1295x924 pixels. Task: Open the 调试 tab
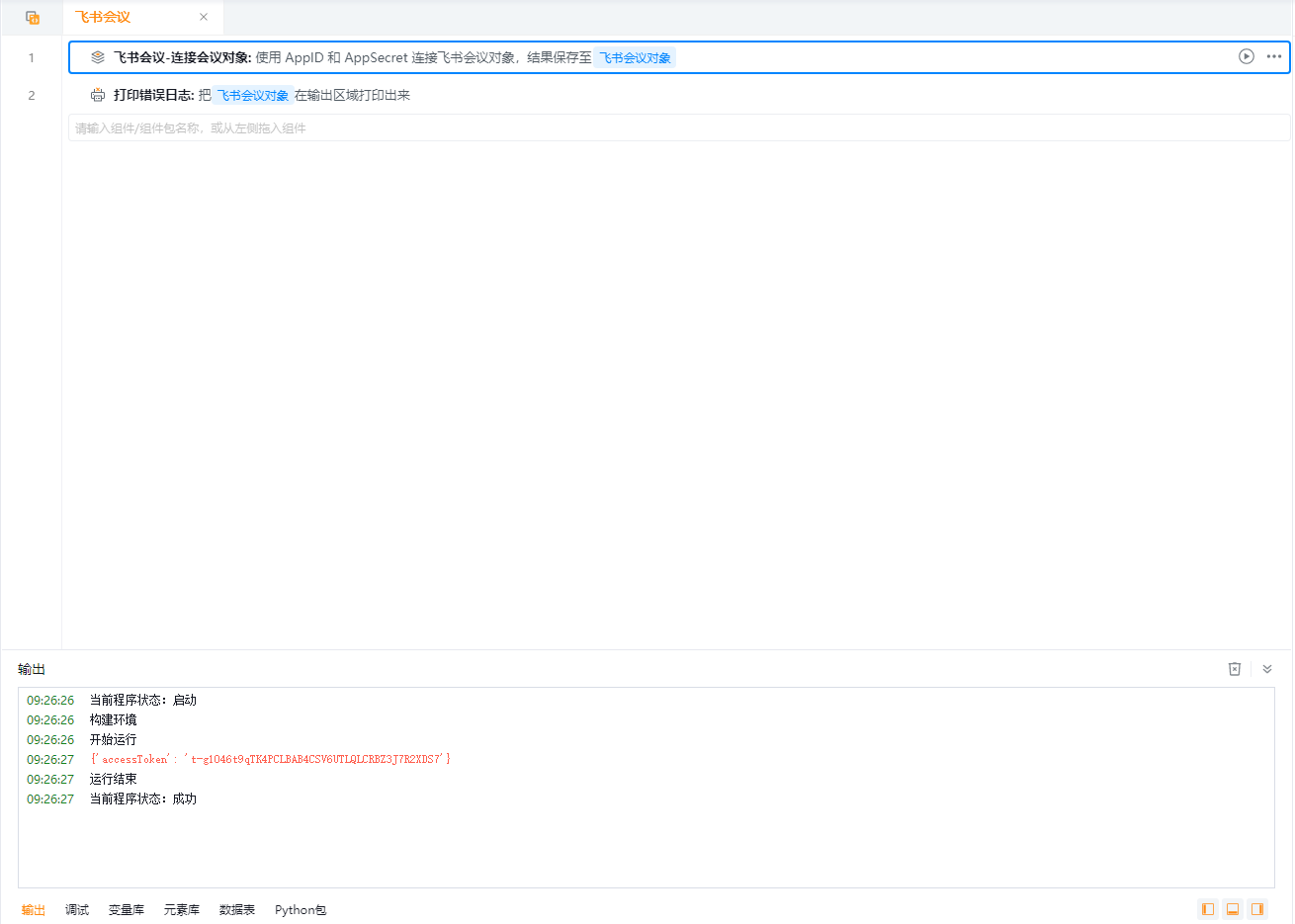(x=77, y=910)
